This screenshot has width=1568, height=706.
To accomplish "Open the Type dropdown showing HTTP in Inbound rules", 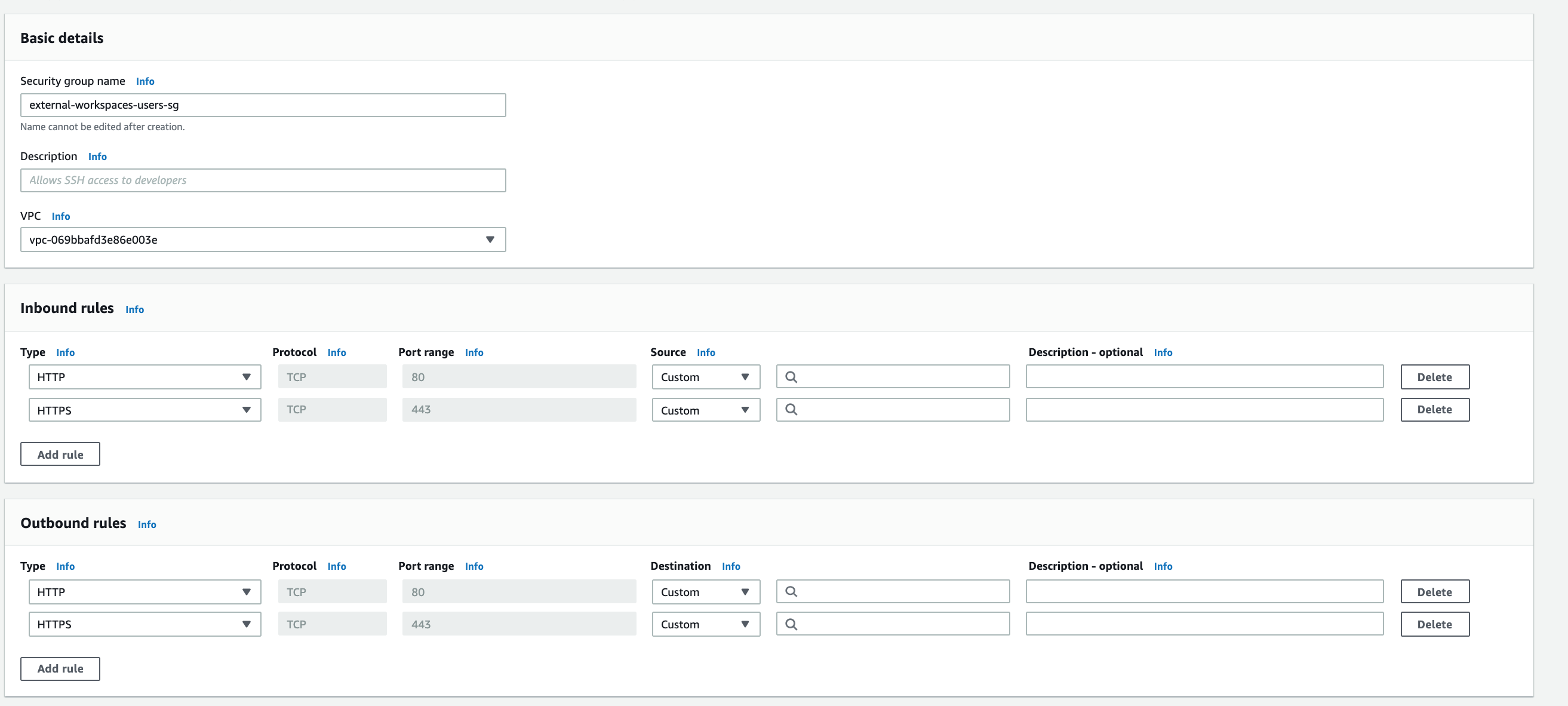I will tap(144, 376).
